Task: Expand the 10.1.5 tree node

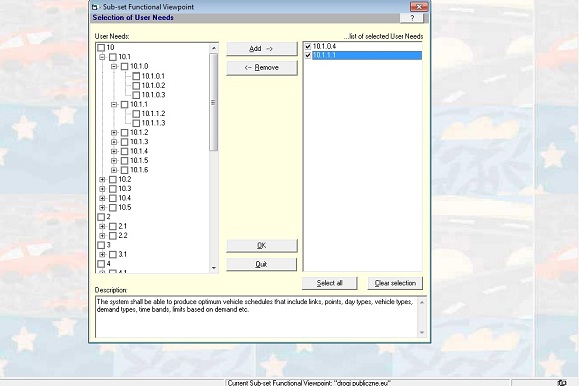Action: [x=114, y=161]
